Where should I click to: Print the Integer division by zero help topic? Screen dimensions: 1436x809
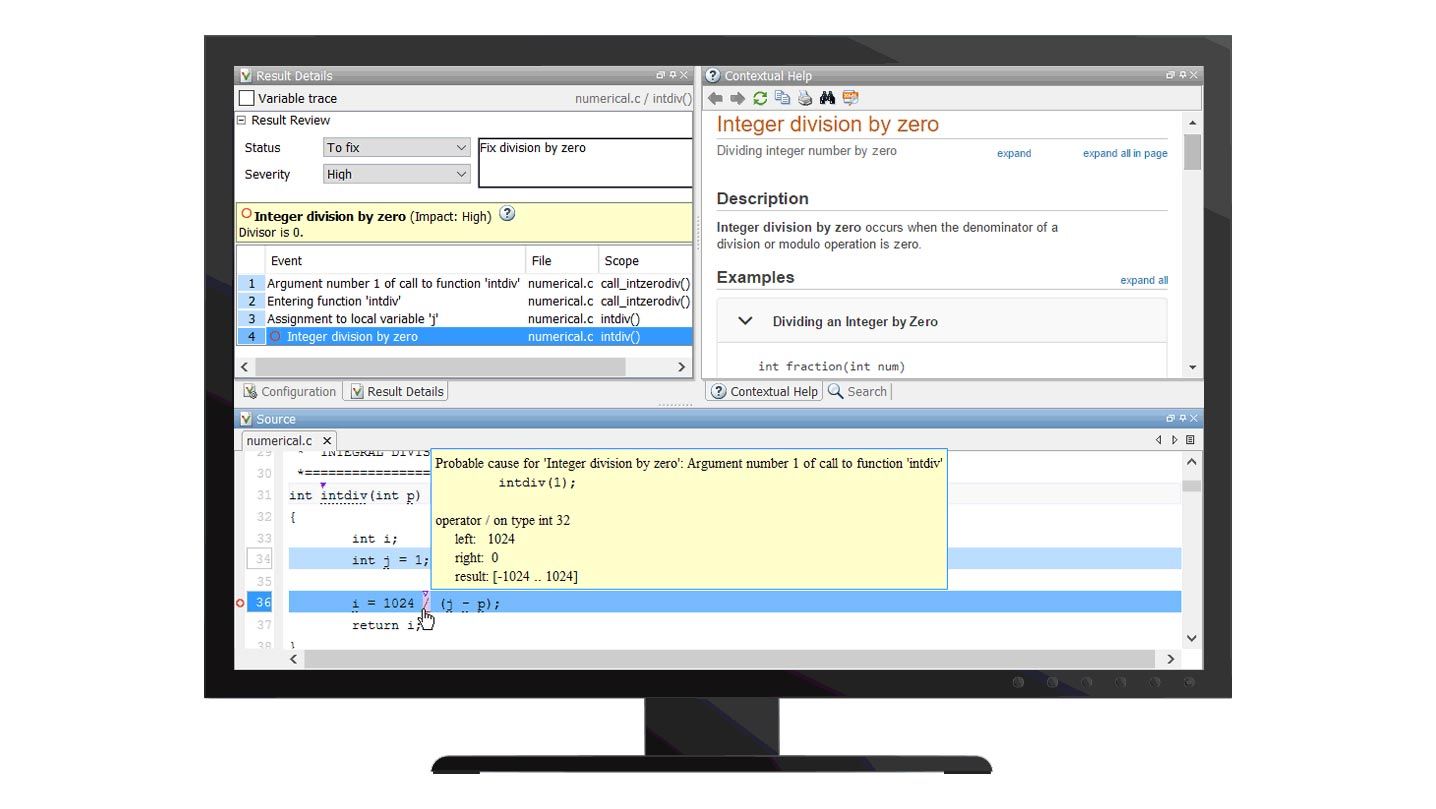(x=805, y=98)
